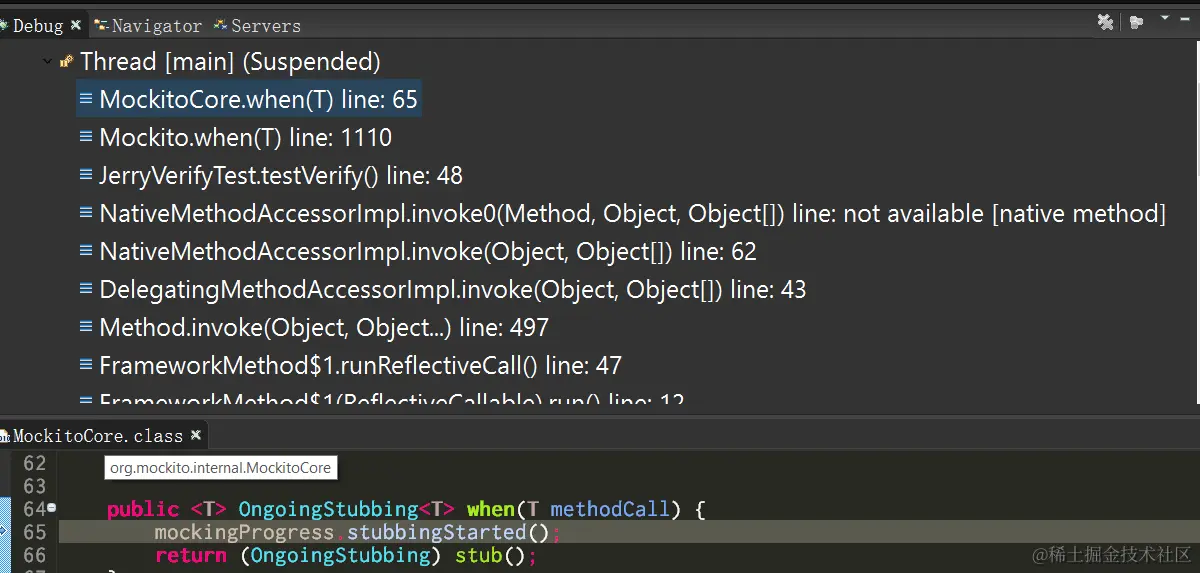1200x573 pixels.
Task: Click Remove All Terminated Launches icon
Action: click(1105, 21)
